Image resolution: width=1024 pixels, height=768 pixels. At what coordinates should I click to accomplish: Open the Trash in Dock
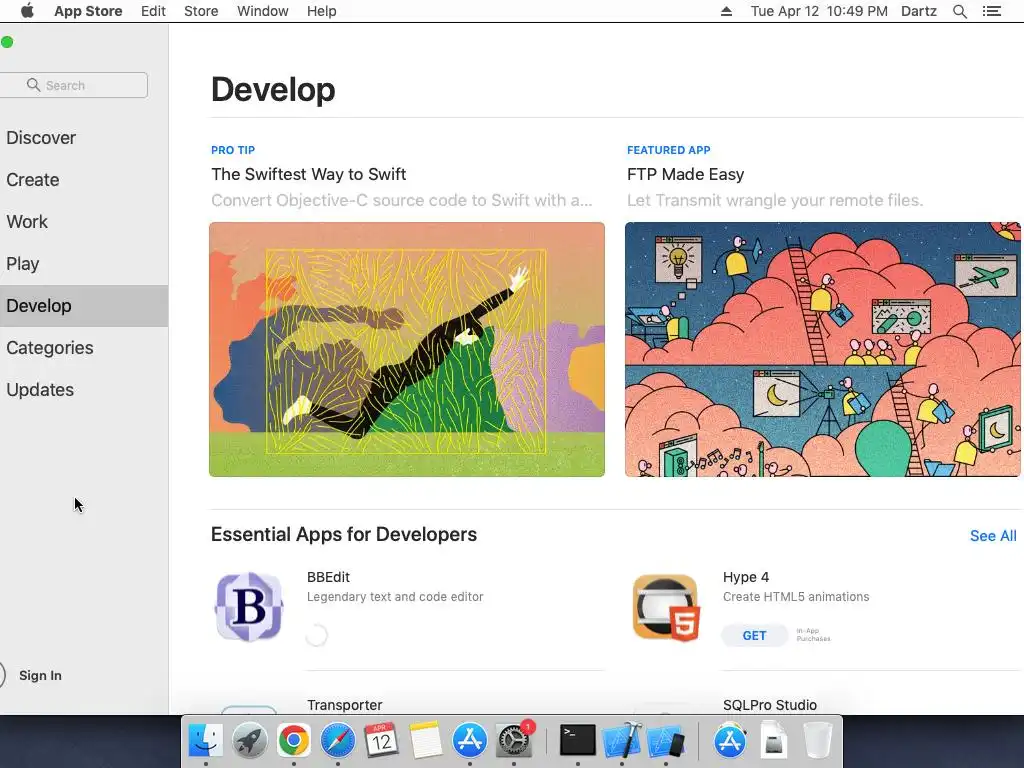[817, 741]
